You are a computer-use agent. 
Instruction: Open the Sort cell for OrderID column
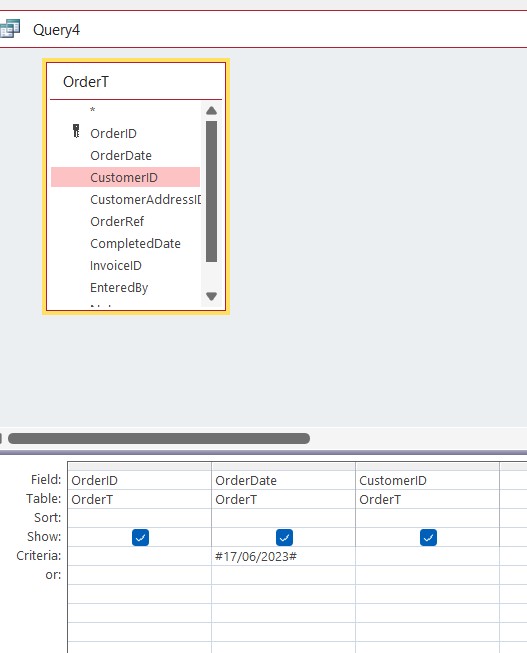click(140, 518)
